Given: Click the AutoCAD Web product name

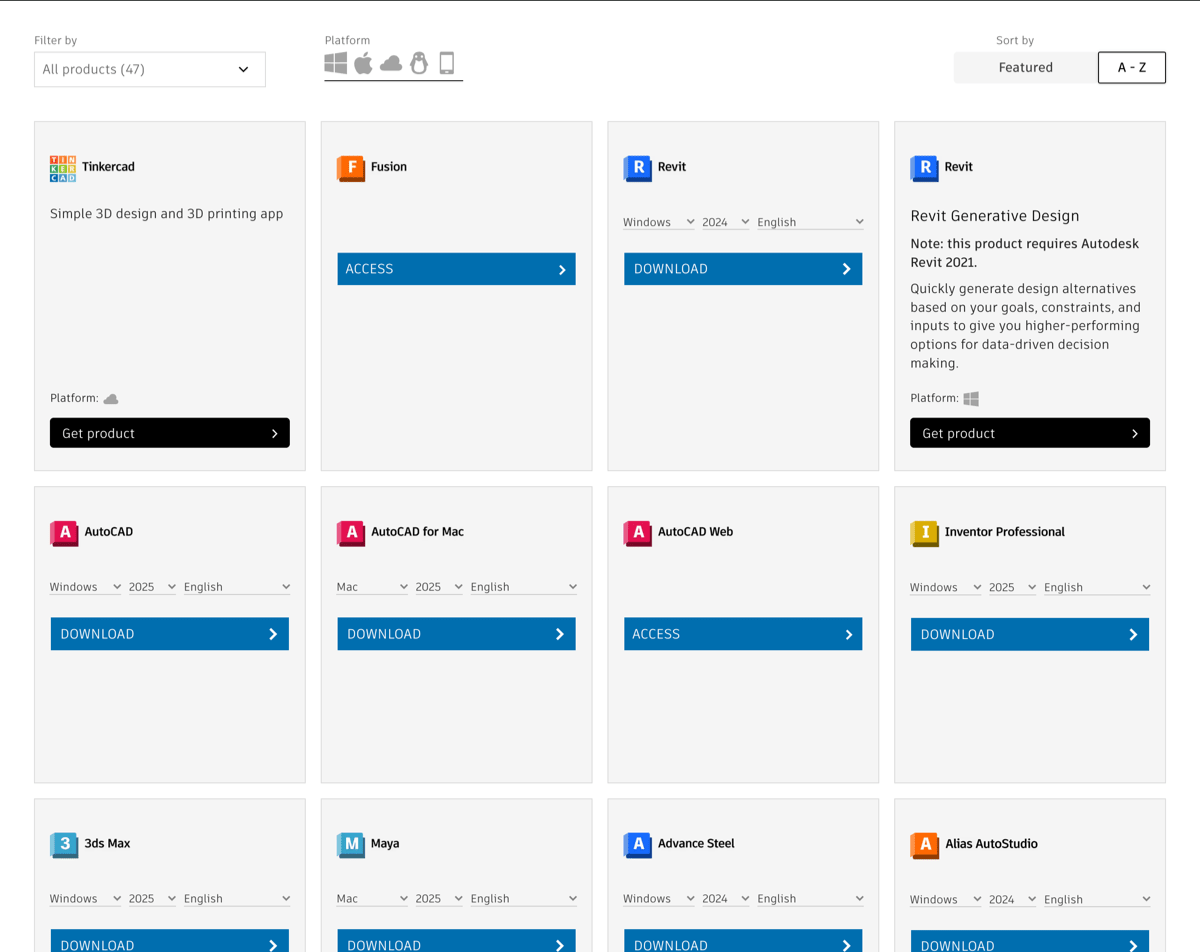Looking at the screenshot, I should [695, 532].
